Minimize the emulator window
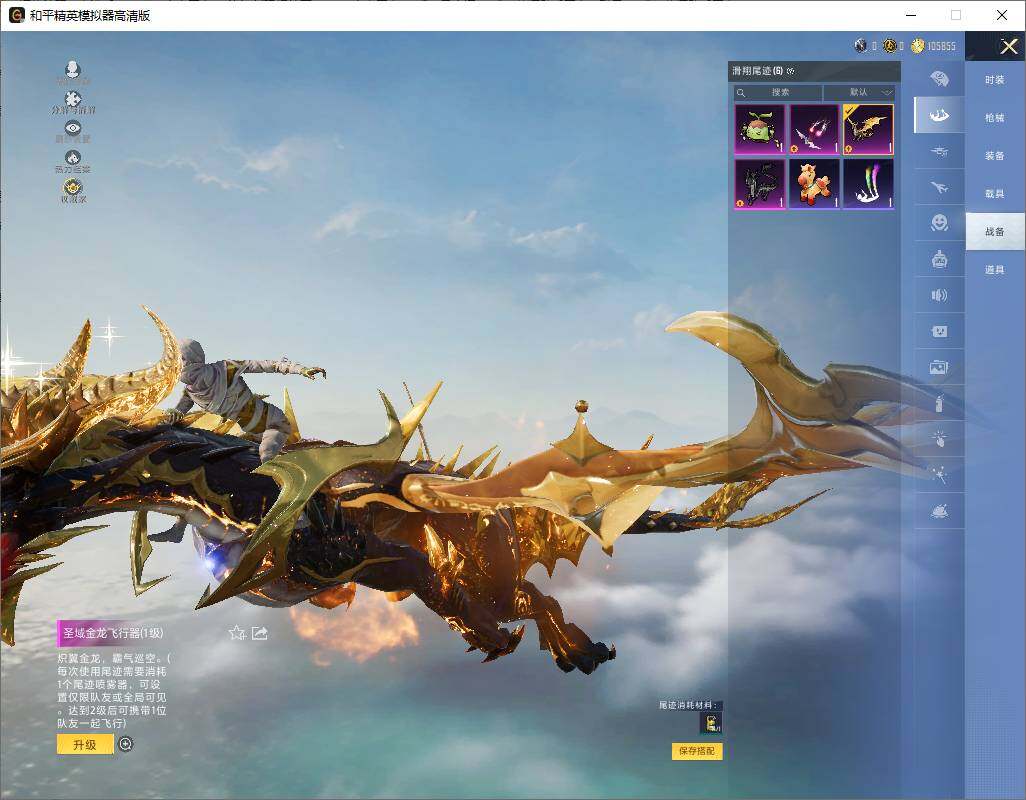This screenshot has height=800, width=1026. tap(911, 15)
